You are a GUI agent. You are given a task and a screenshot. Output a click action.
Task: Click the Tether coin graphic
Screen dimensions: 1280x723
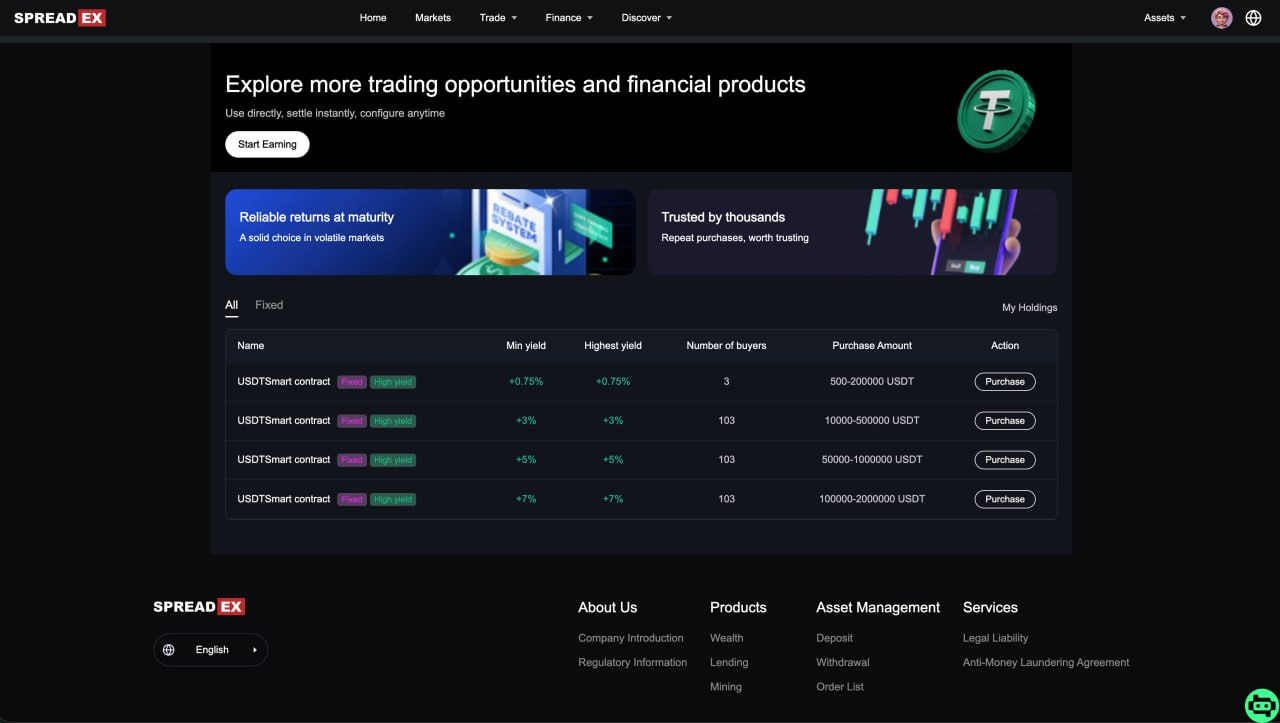tap(996, 110)
